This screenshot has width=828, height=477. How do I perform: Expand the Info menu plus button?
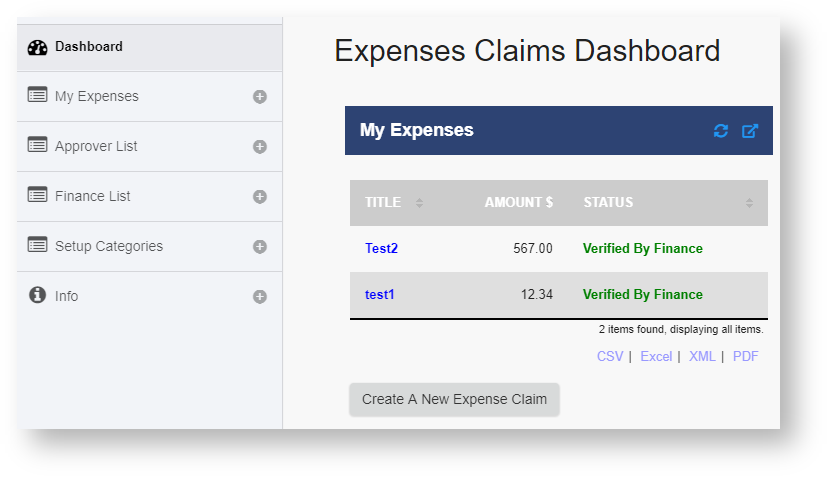point(260,297)
